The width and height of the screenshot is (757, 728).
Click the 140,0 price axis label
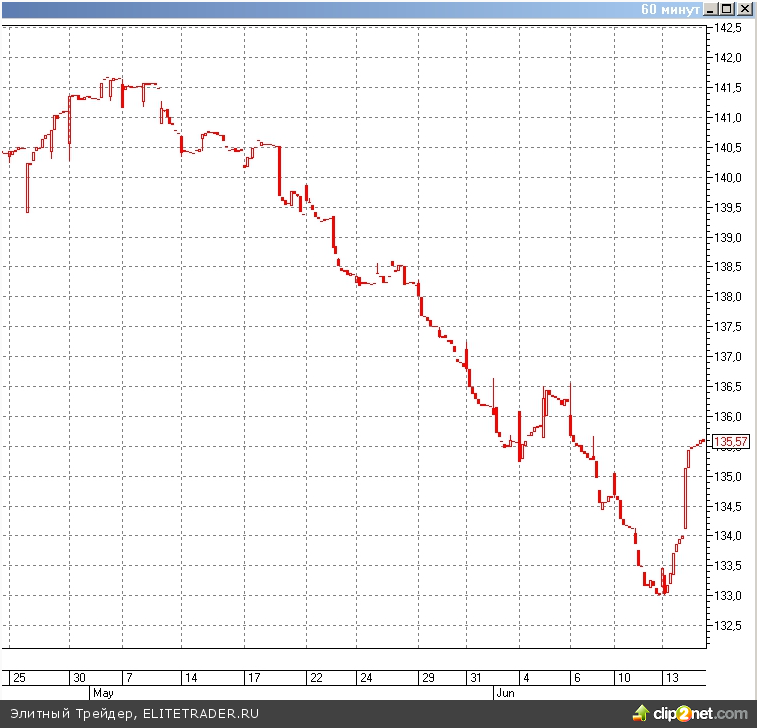(729, 178)
